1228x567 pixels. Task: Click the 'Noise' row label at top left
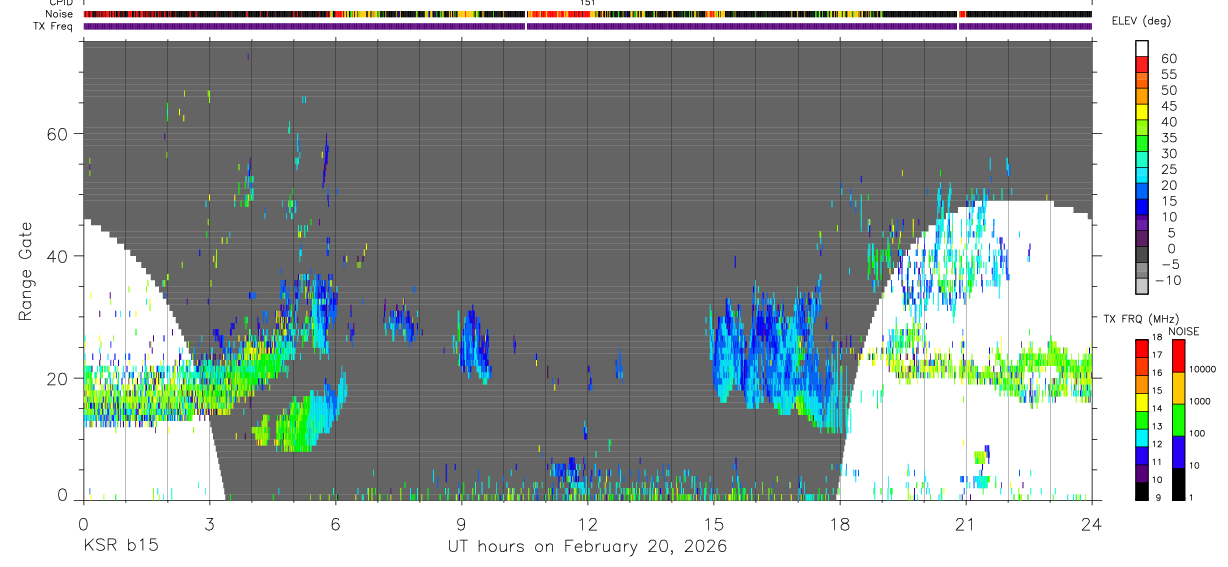point(60,14)
